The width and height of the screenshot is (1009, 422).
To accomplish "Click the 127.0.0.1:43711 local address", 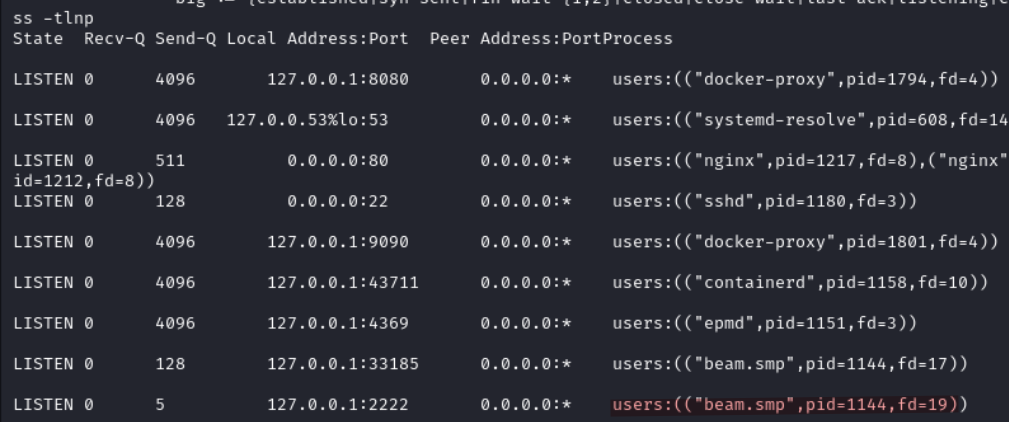I will click(342, 283).
